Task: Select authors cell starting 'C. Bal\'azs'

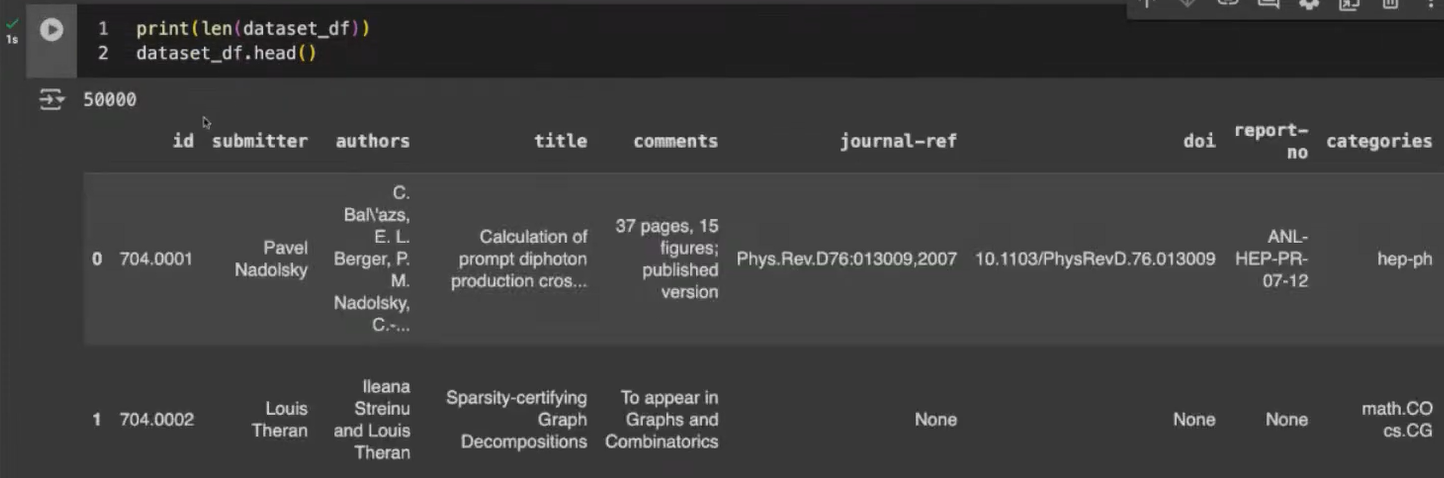Action: (x=371, y=259)
